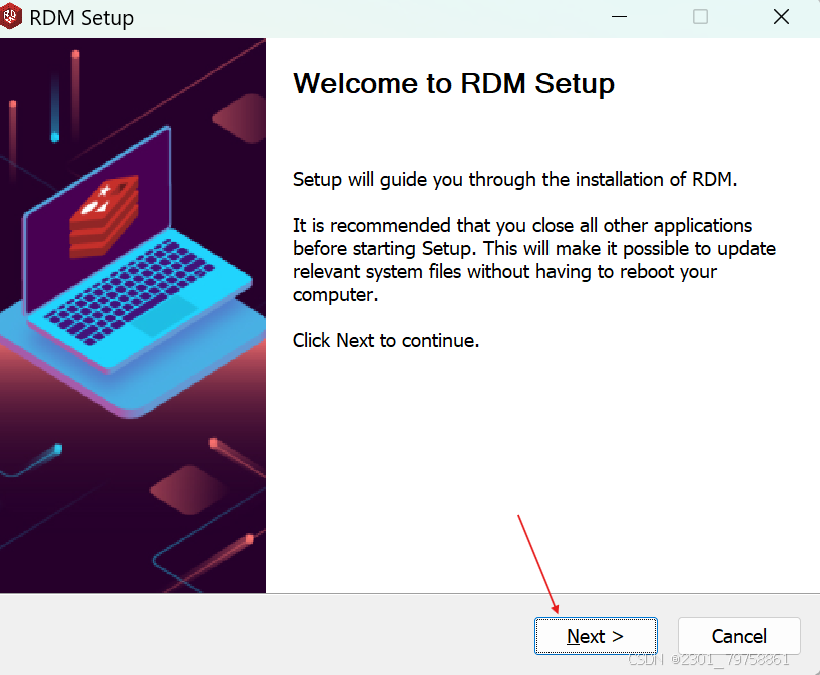The width and height of the screenshot is (820, 675).
Task: Close the RDM Setup window
Action: click(x=781, y=17)
